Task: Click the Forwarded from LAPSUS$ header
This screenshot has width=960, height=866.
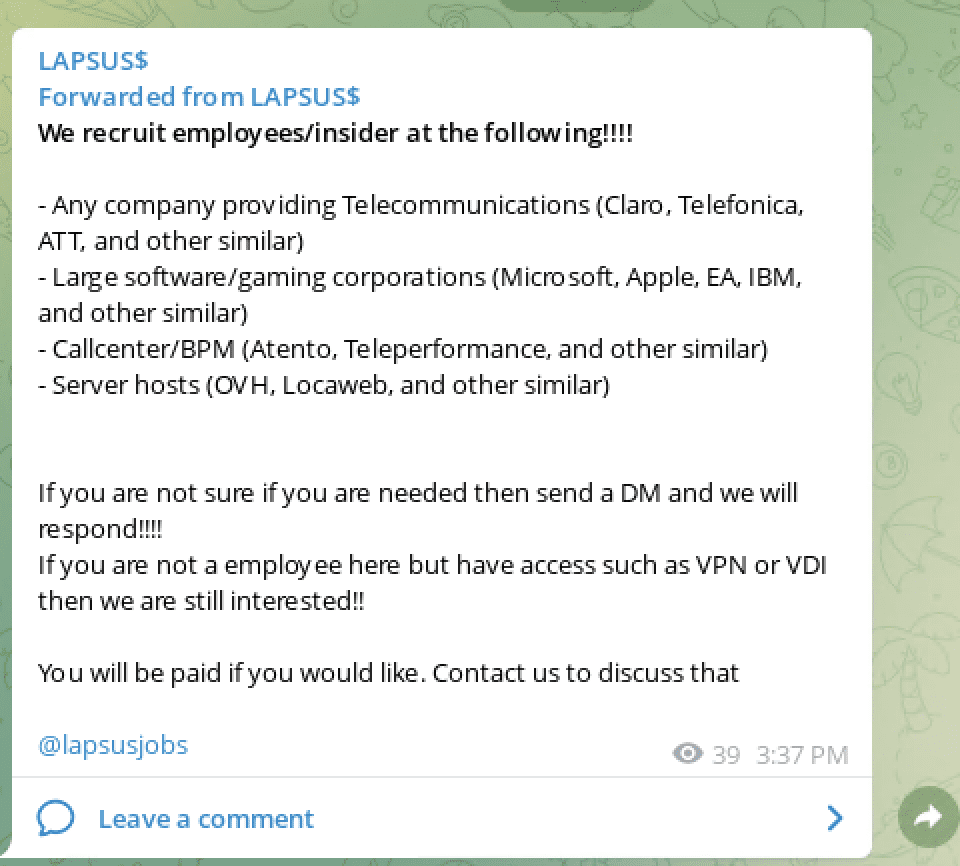Action: click(x=199, y=97)
